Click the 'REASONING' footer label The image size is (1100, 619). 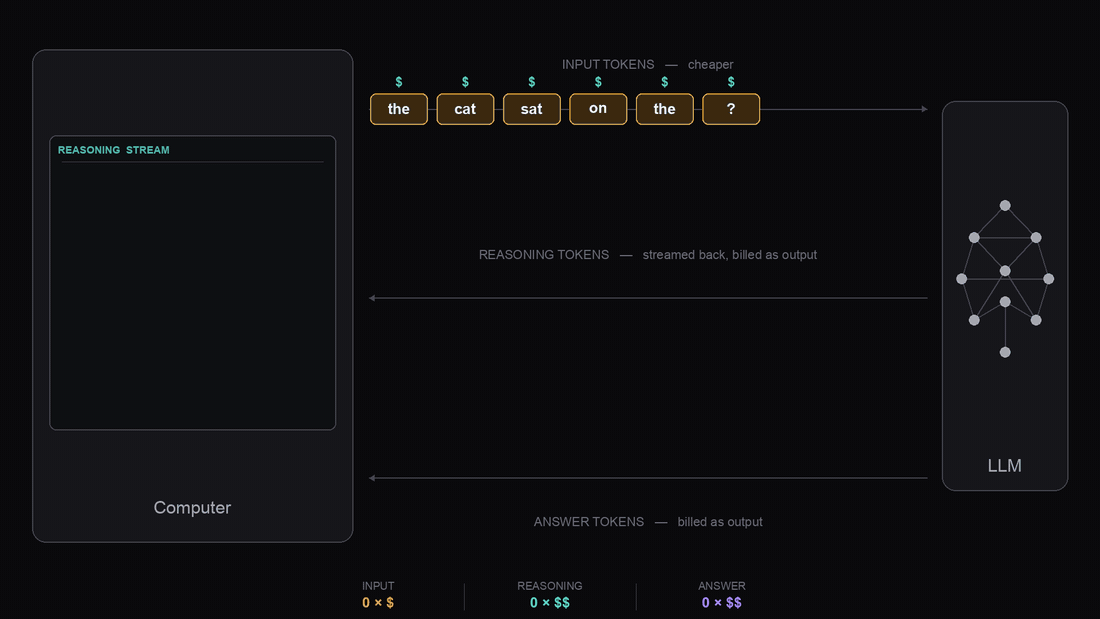click(550, 586)
